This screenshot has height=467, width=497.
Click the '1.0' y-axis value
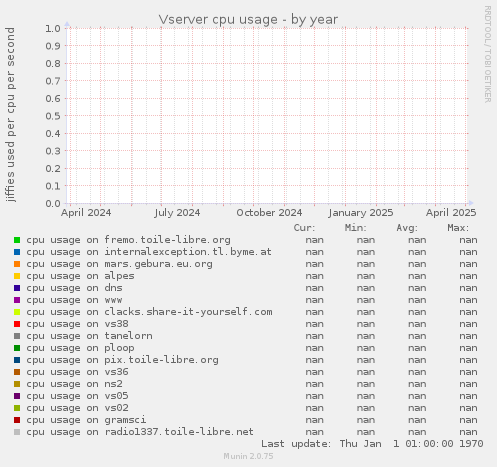click(53, 28)
